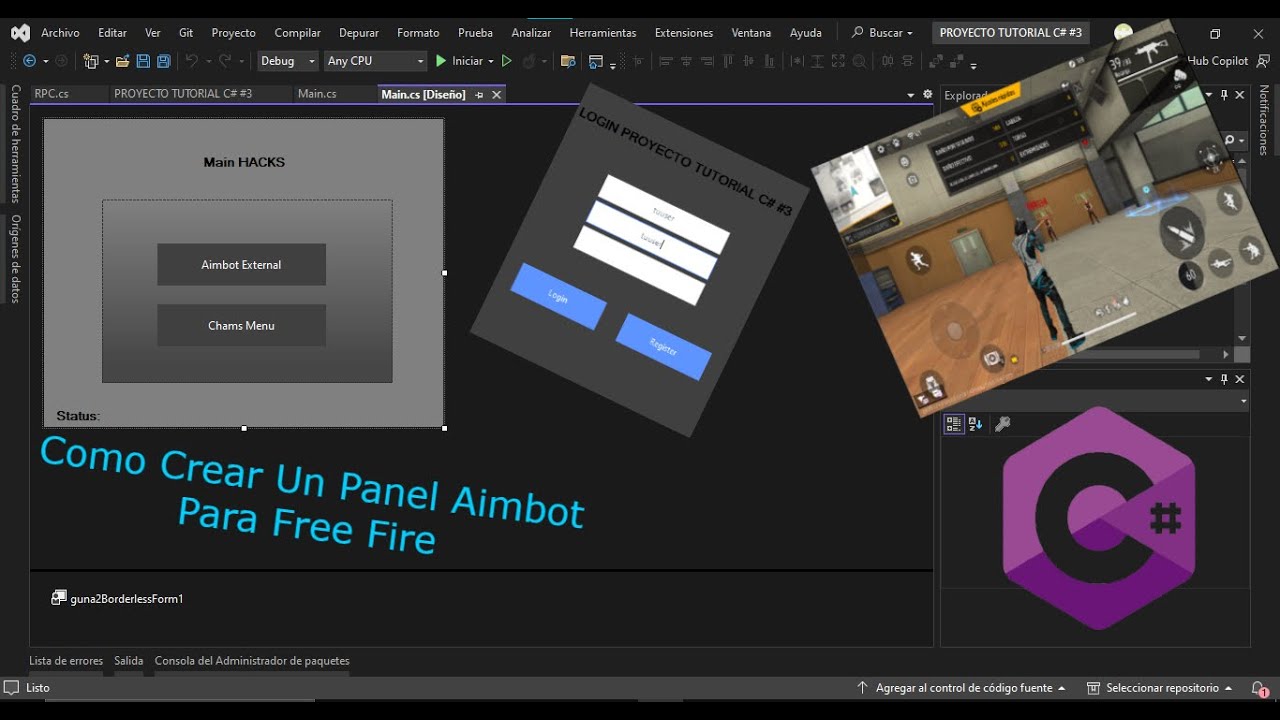This screenshot has height=720, width=1280.
Task: Switch to the RPC.cs tab
Action: (x=52, y=94)
